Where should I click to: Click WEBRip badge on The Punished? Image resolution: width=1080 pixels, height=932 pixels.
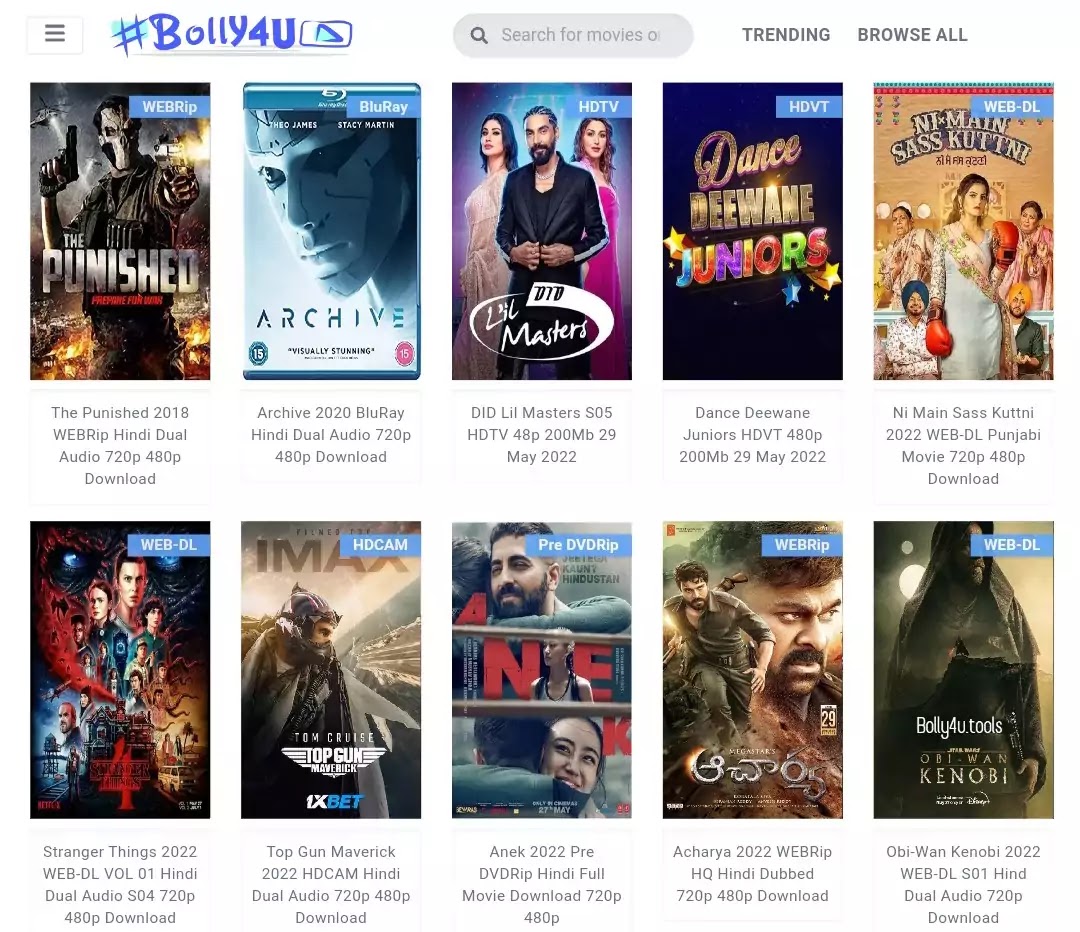click(x=169, y=107)
